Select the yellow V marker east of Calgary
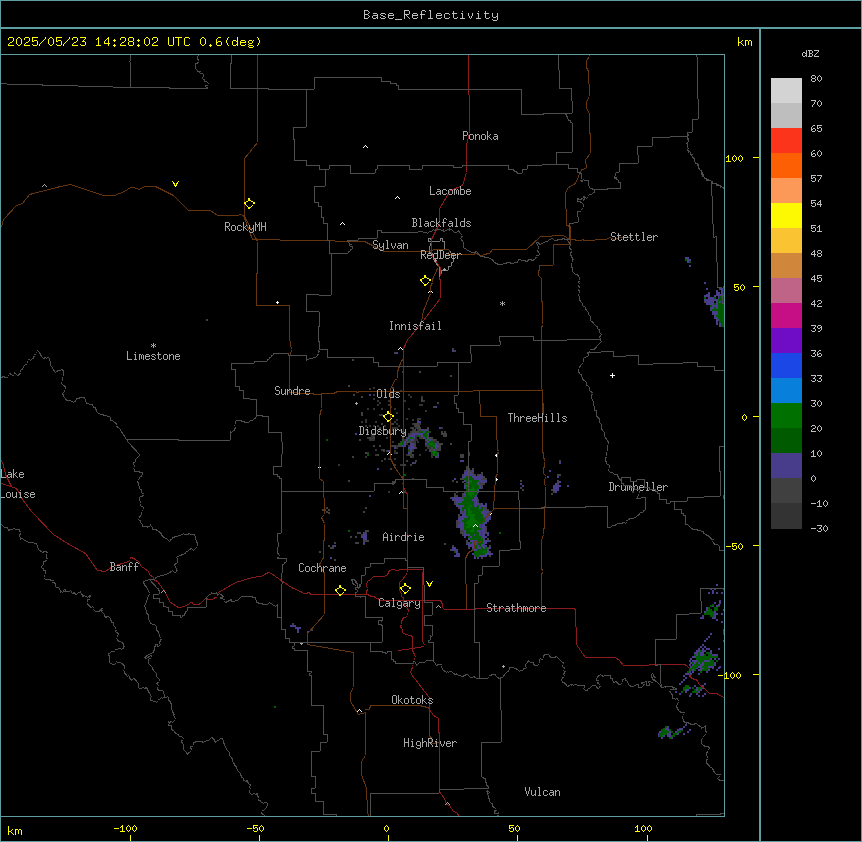The width and height of the screenshot is (862, 842). (x=429, y=584)
